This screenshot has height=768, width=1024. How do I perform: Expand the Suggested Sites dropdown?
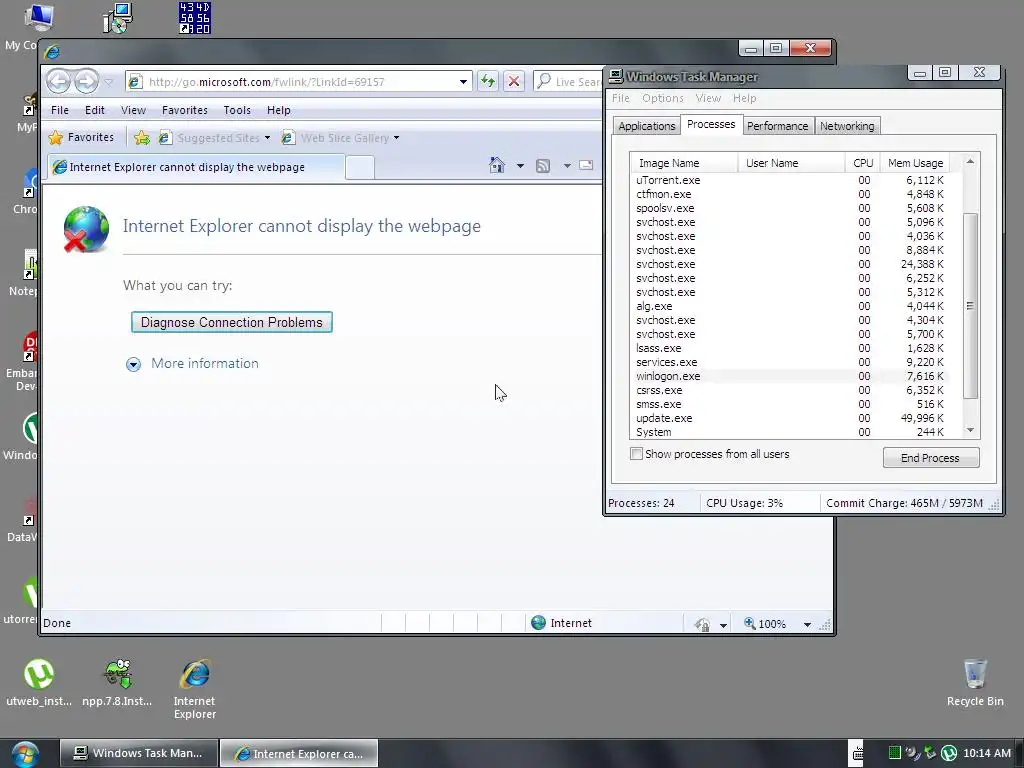click(267, 138)
